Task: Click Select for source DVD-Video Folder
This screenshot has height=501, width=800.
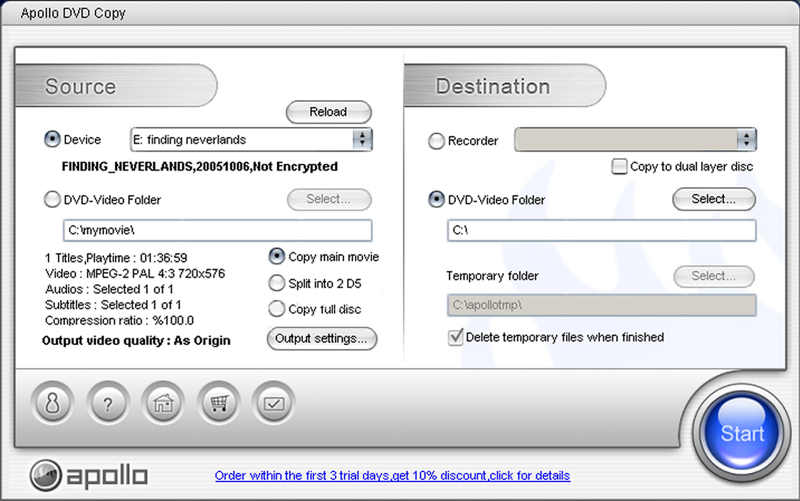Action: pyautogui.click(x=329, y=199)
